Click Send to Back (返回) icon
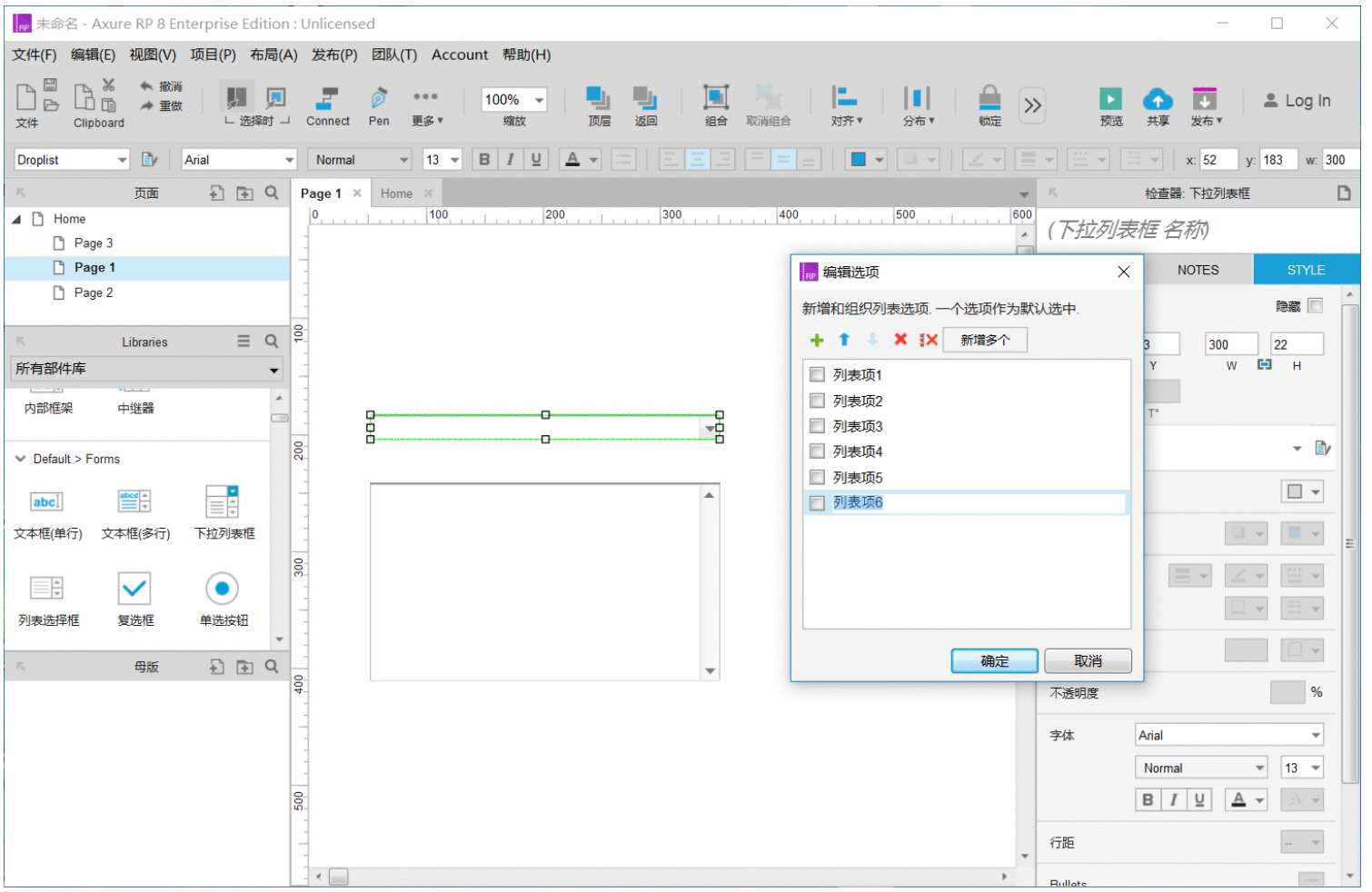 [x=645, y=106]
